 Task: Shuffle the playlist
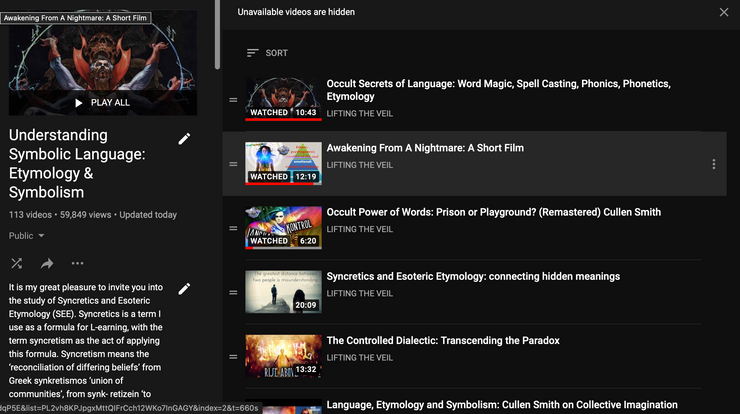click(x=17, y=264)
